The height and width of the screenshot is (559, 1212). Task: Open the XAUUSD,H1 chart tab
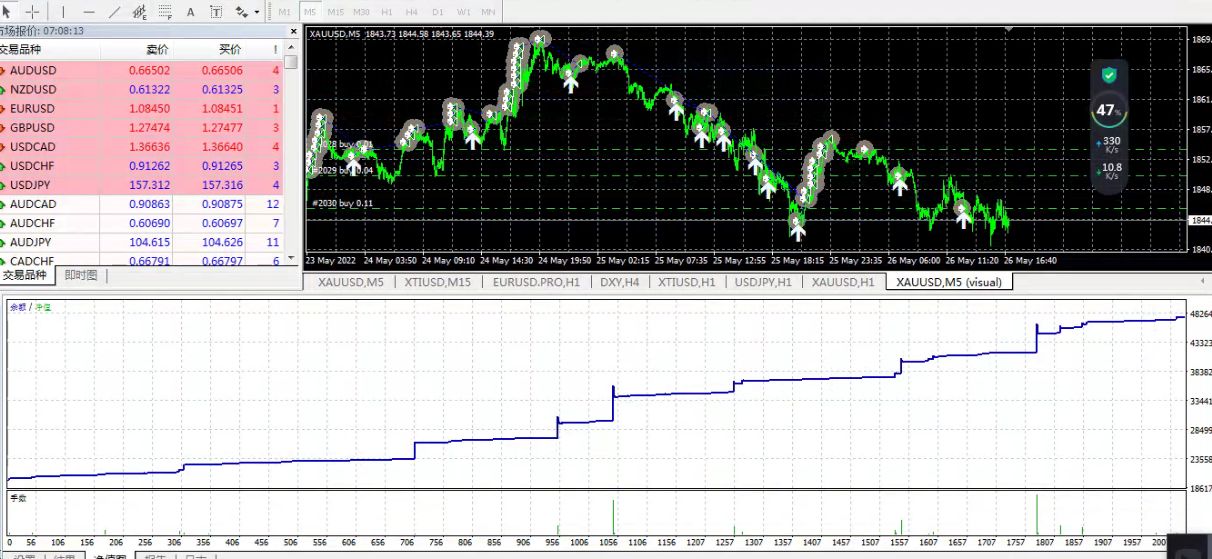pos(843,282)
